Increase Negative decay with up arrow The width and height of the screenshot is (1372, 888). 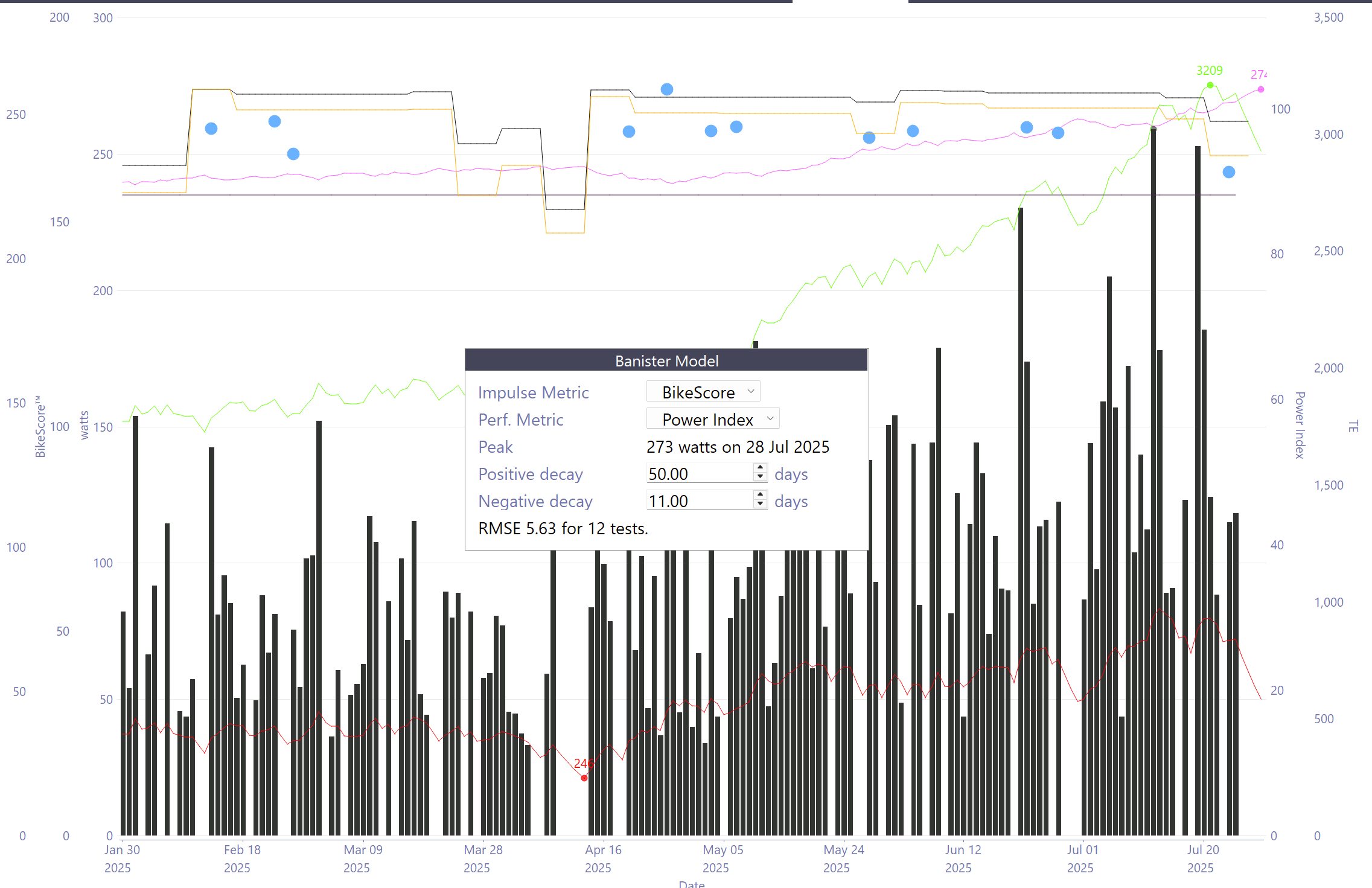coord(760,495)
